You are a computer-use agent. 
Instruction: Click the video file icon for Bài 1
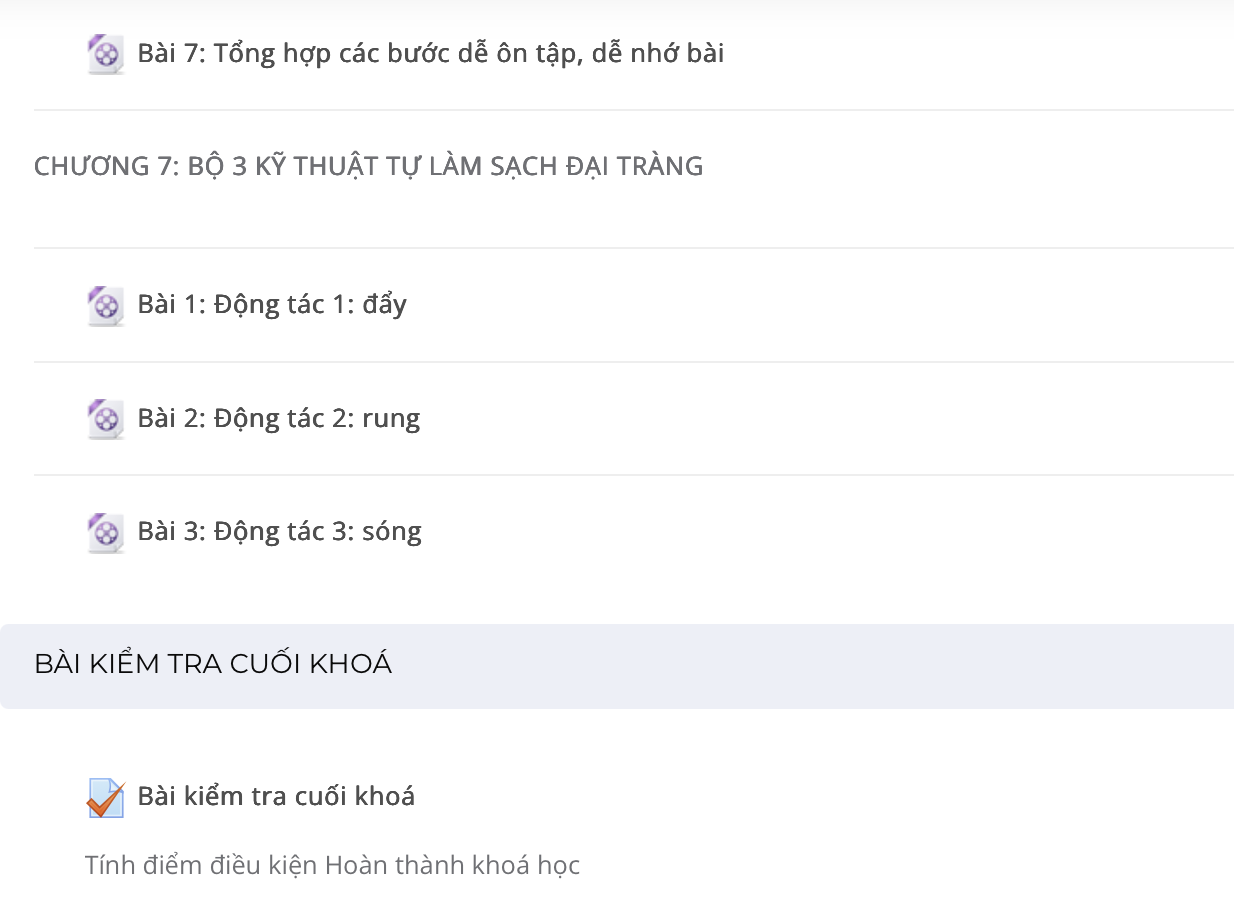click(x=105, y=306)
